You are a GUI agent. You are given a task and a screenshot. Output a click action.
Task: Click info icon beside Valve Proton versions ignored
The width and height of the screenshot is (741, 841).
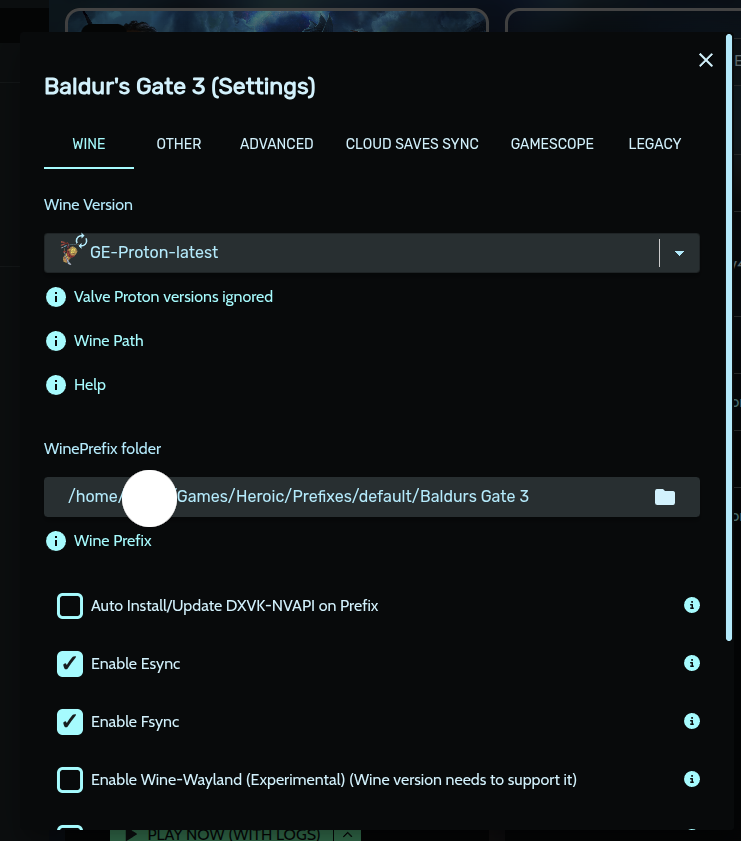pos(56,297)
